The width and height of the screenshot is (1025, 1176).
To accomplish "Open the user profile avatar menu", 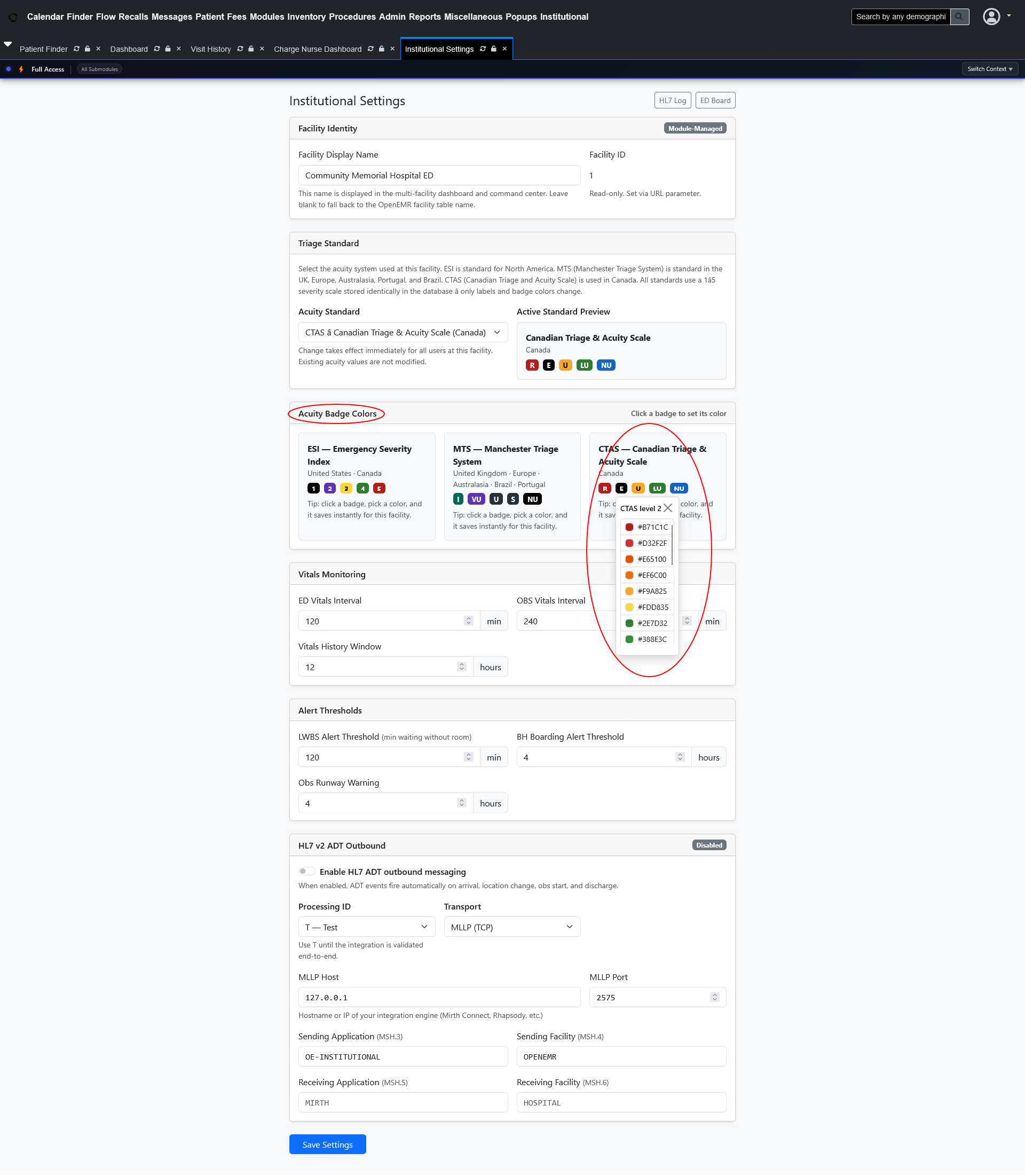I will [x=991, y=17].
